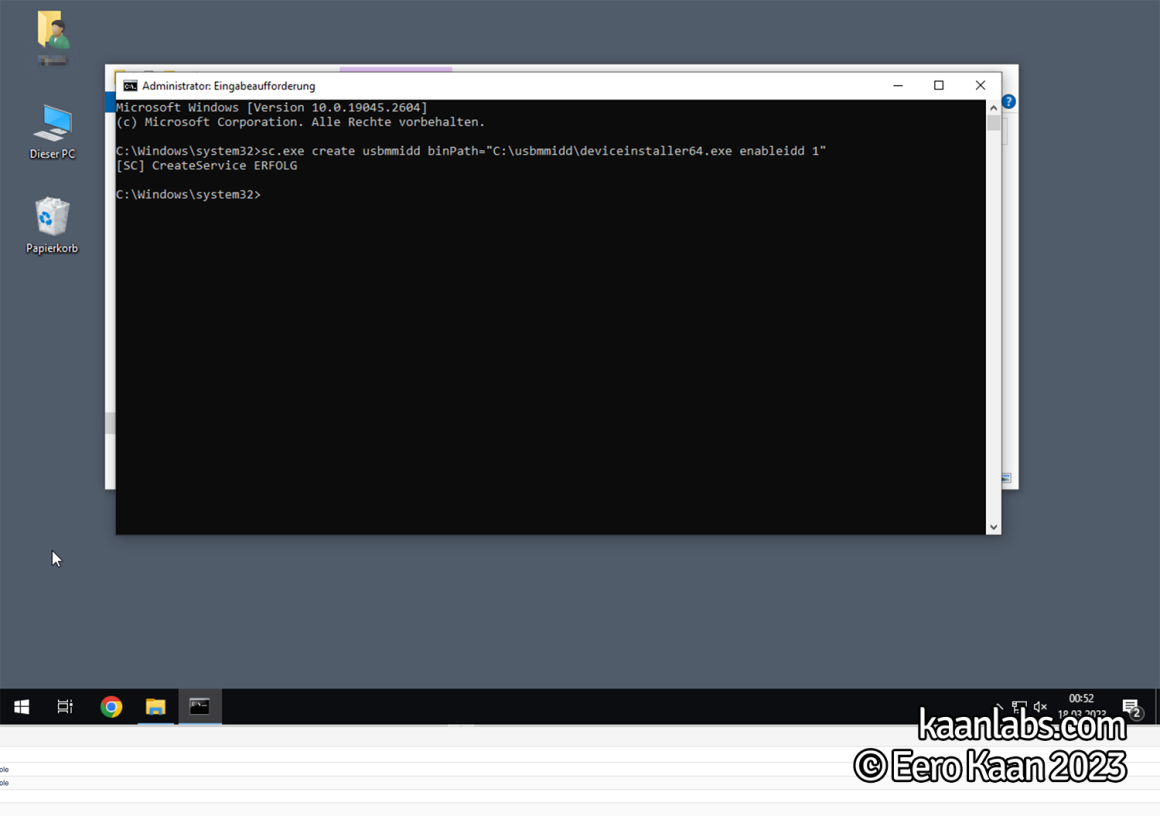The image size is (1160, 816).
Task: Open Windows Ink Workspace from the system tray
Action: click(997, 707)
